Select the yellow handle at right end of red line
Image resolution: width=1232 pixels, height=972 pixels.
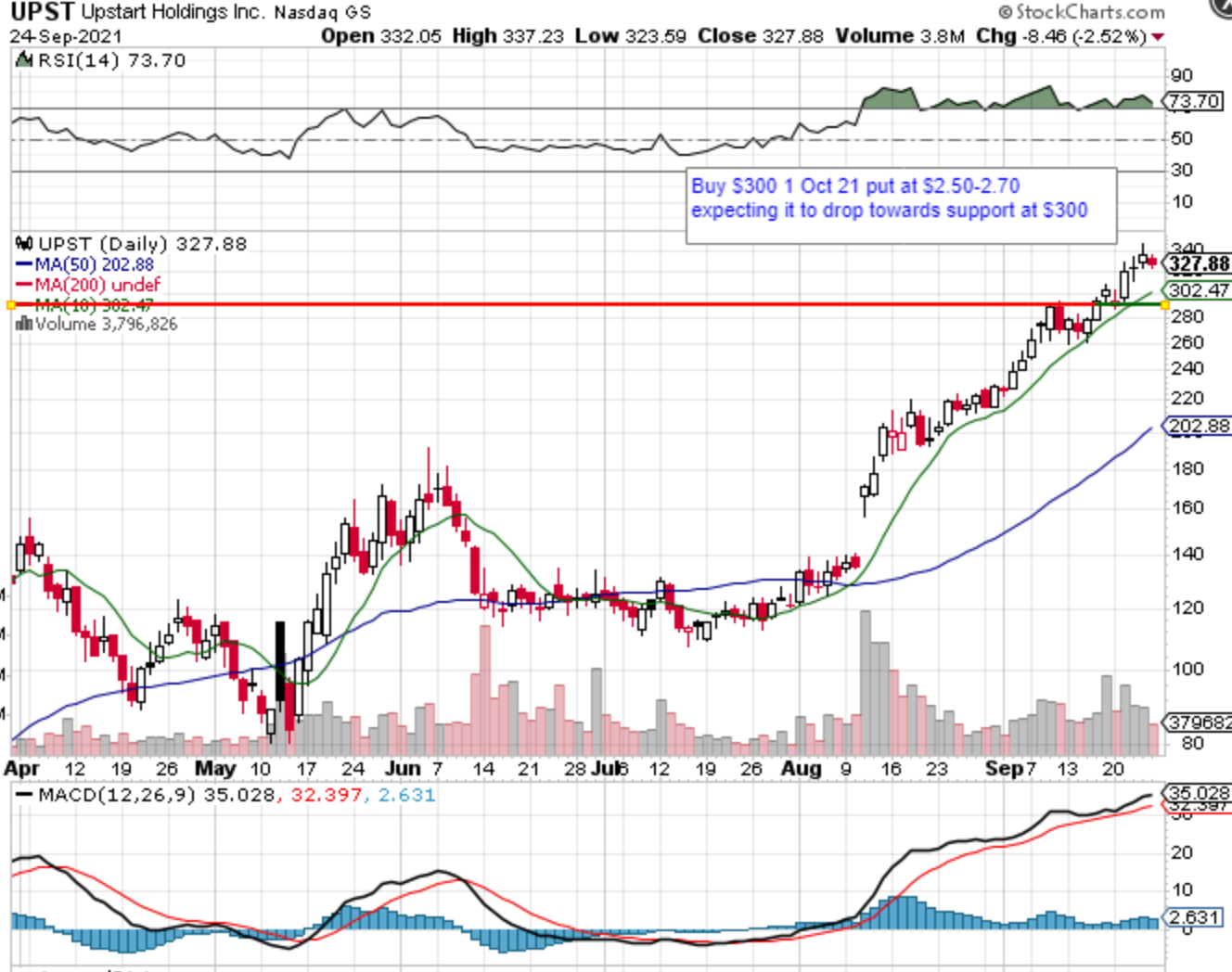(x=1165, y=304)
